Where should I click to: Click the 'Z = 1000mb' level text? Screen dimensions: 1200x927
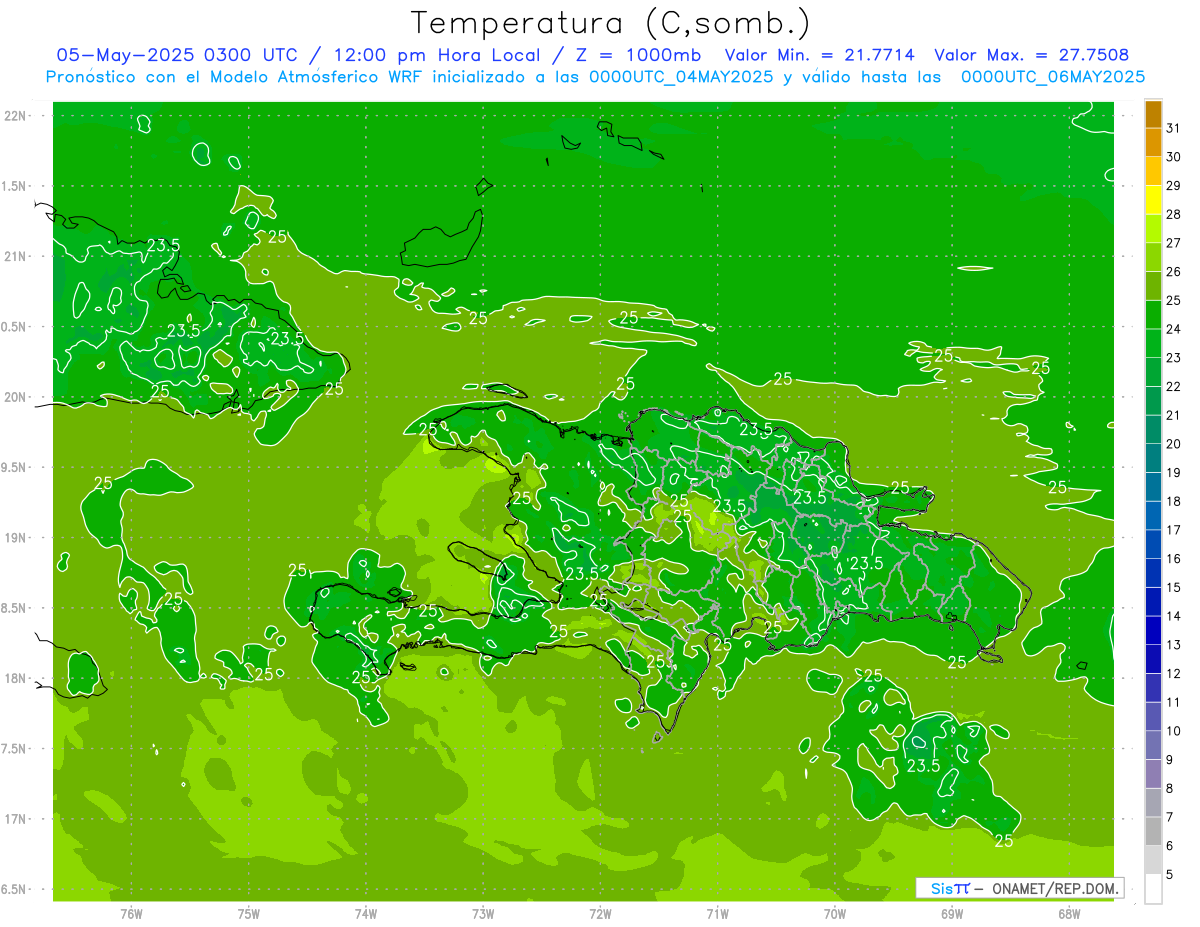coord(636,55)
